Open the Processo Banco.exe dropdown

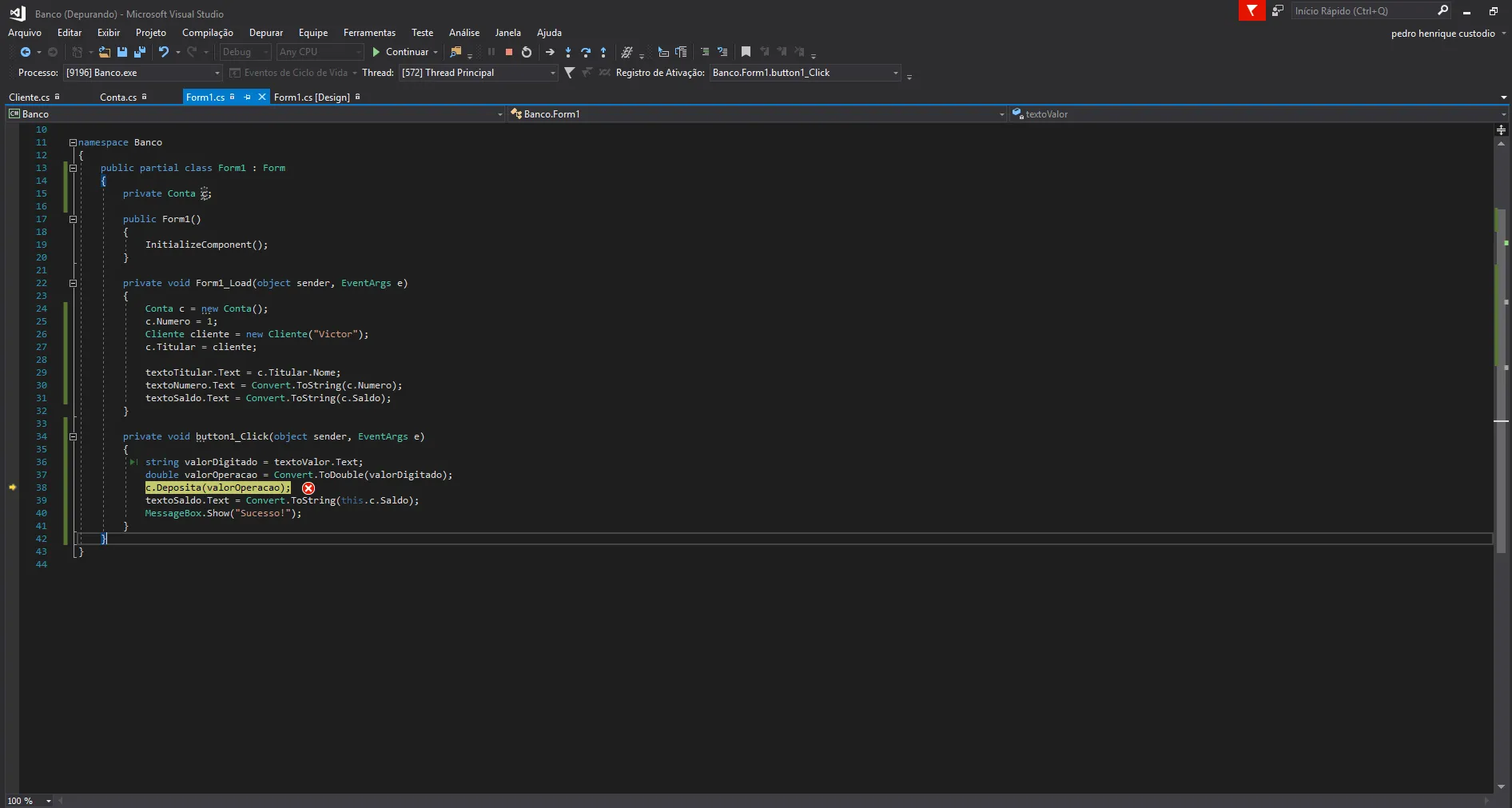point(217,73)
